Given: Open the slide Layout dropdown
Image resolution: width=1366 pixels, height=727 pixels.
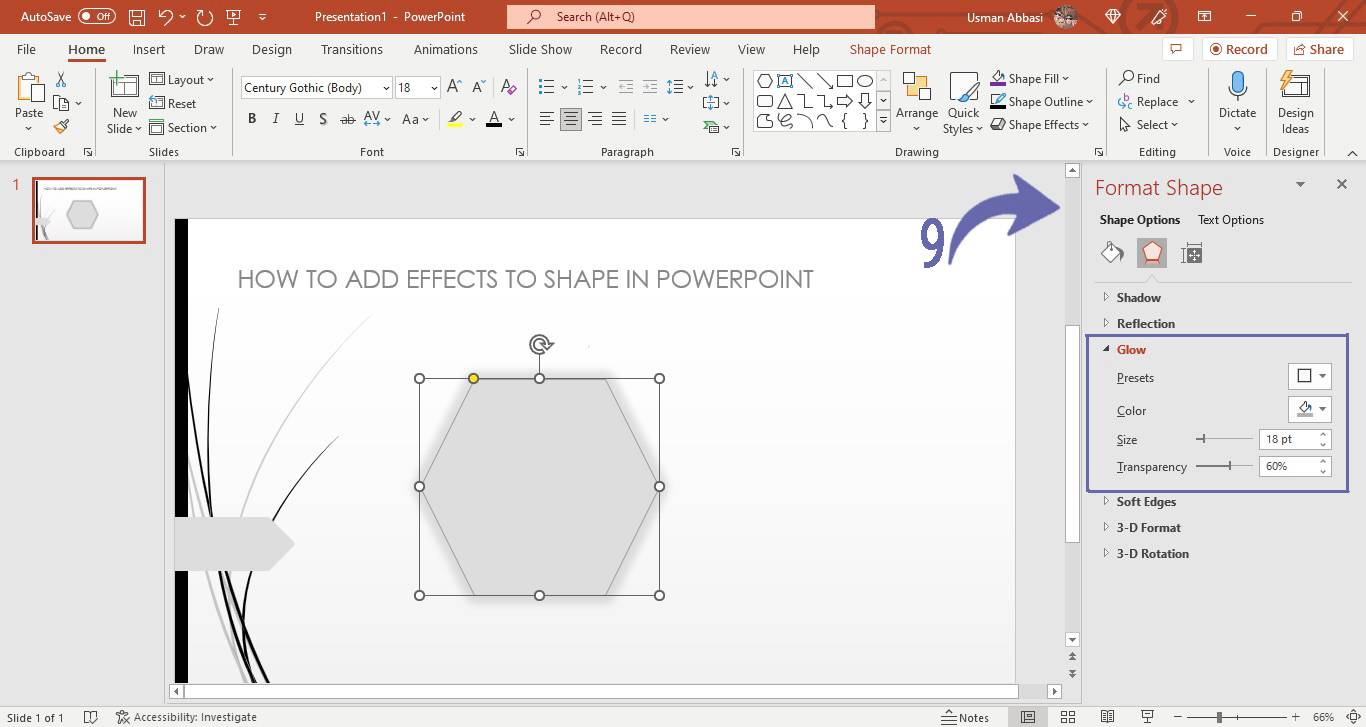Looking at the screenshot, I should click(183, 80).
